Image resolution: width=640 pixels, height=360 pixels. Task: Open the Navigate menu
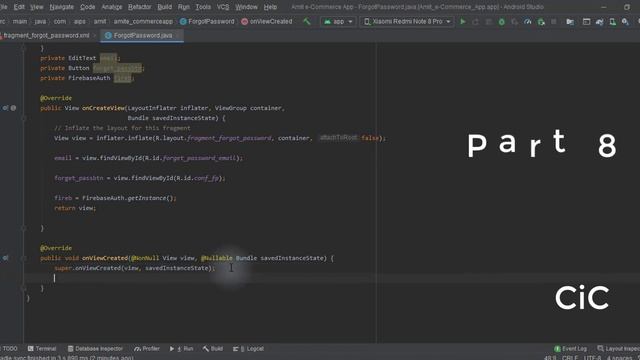[62, 7]
